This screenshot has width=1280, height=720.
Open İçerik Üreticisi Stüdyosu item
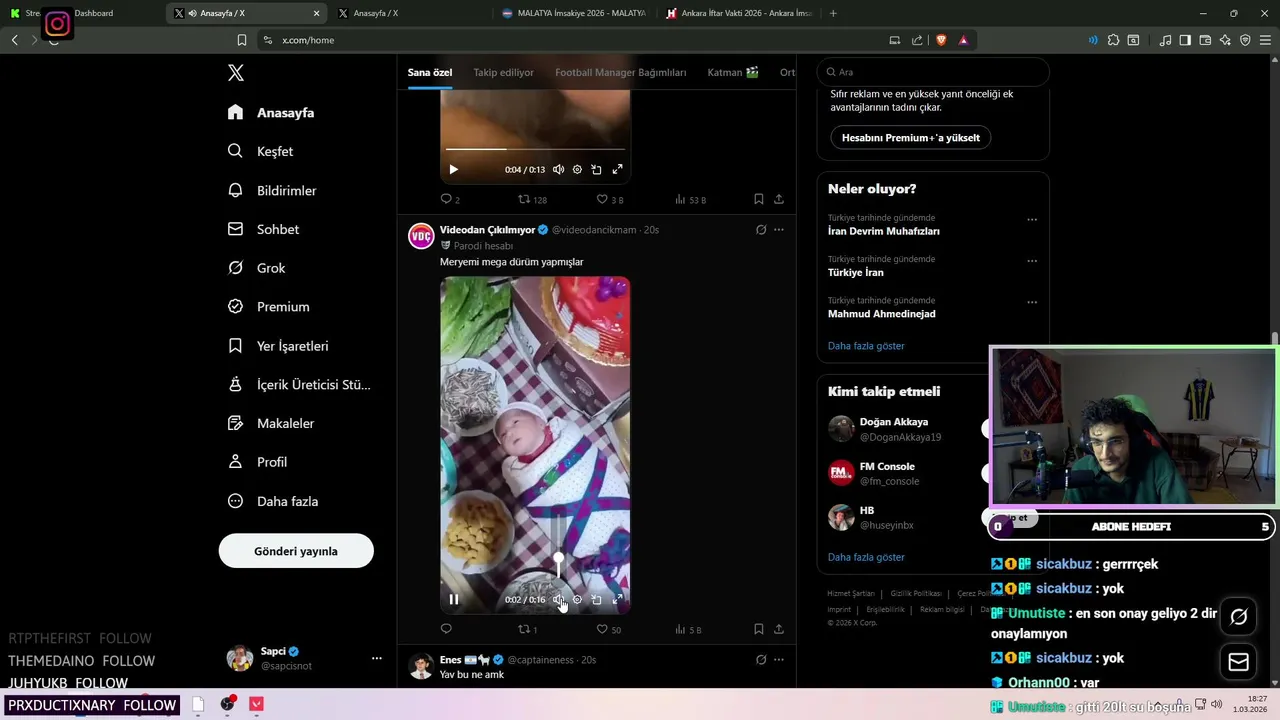pos(299,384)
